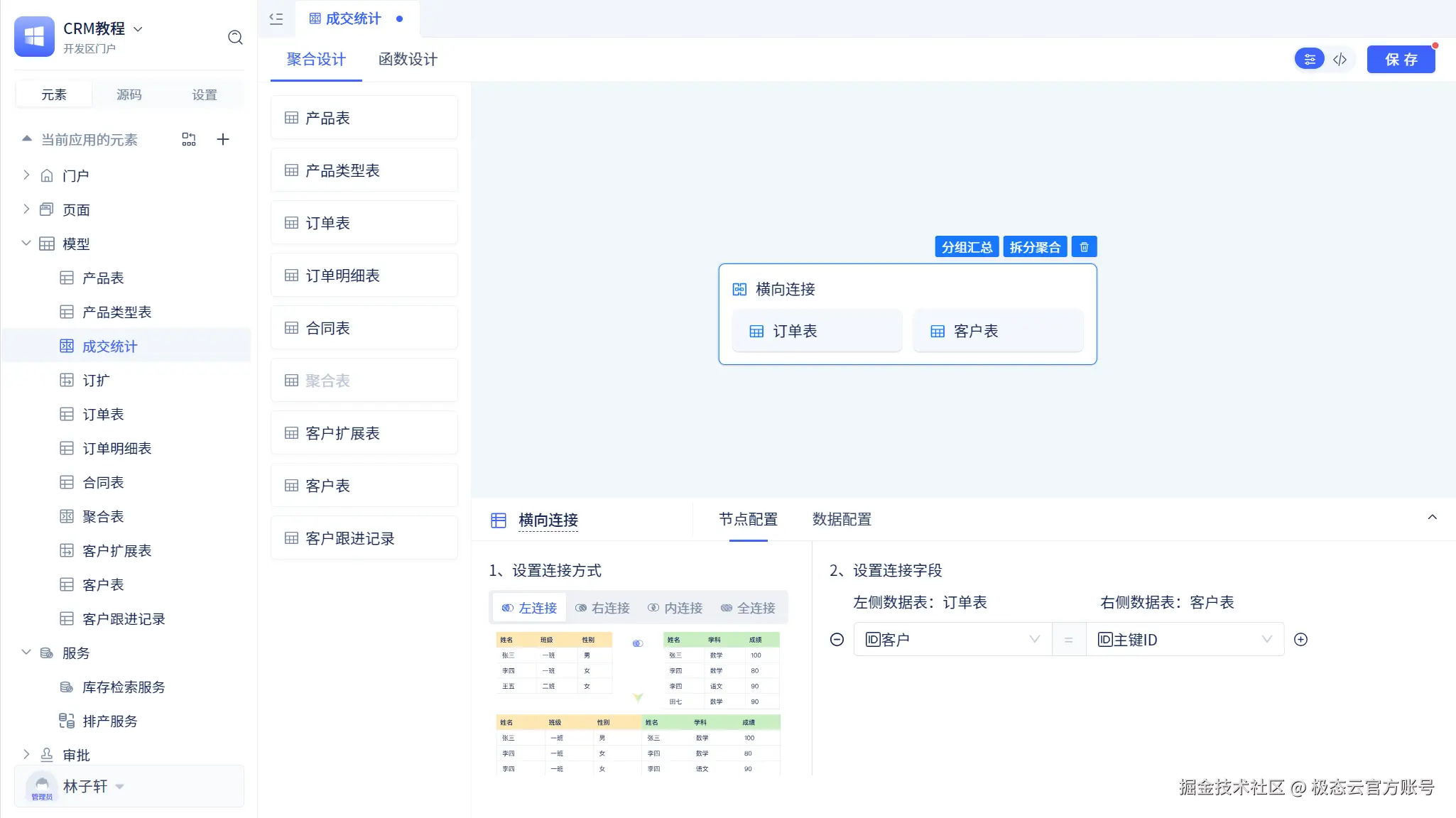Open the 主键ID field dropdown

[x=1184, y=640]
